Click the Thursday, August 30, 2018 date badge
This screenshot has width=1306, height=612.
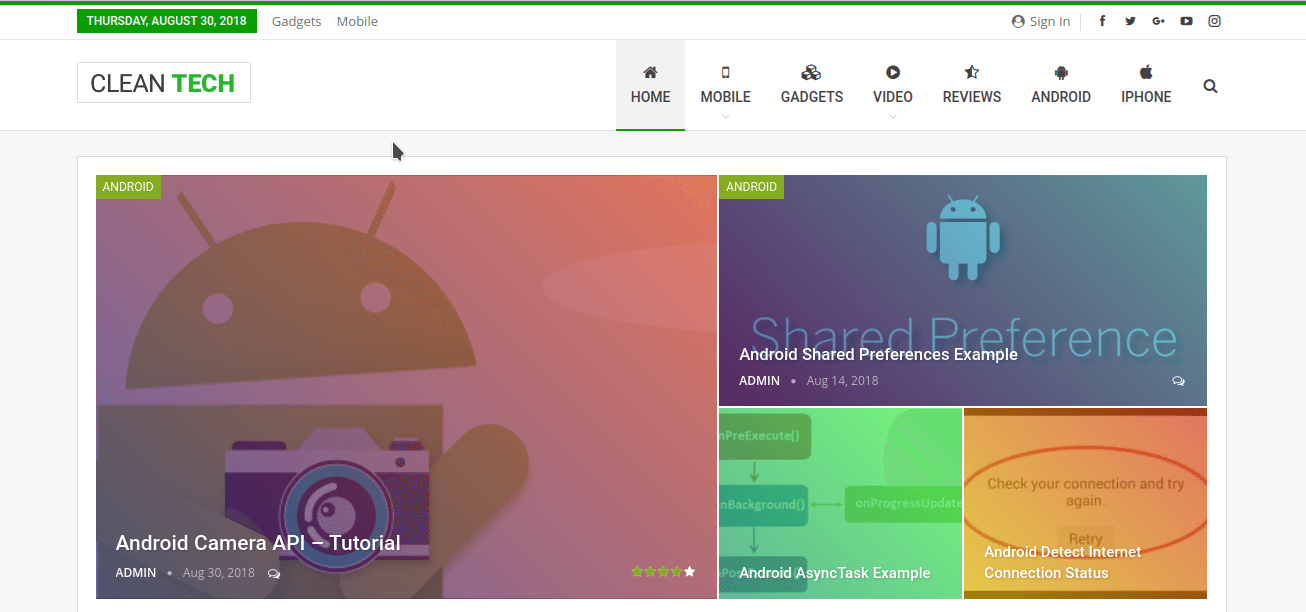[167, 21]
